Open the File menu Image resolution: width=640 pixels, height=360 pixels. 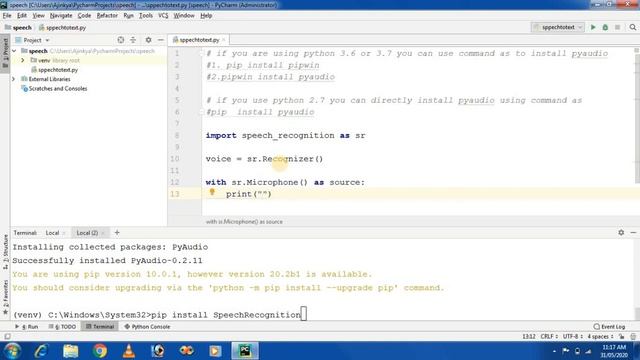[7, 16]
